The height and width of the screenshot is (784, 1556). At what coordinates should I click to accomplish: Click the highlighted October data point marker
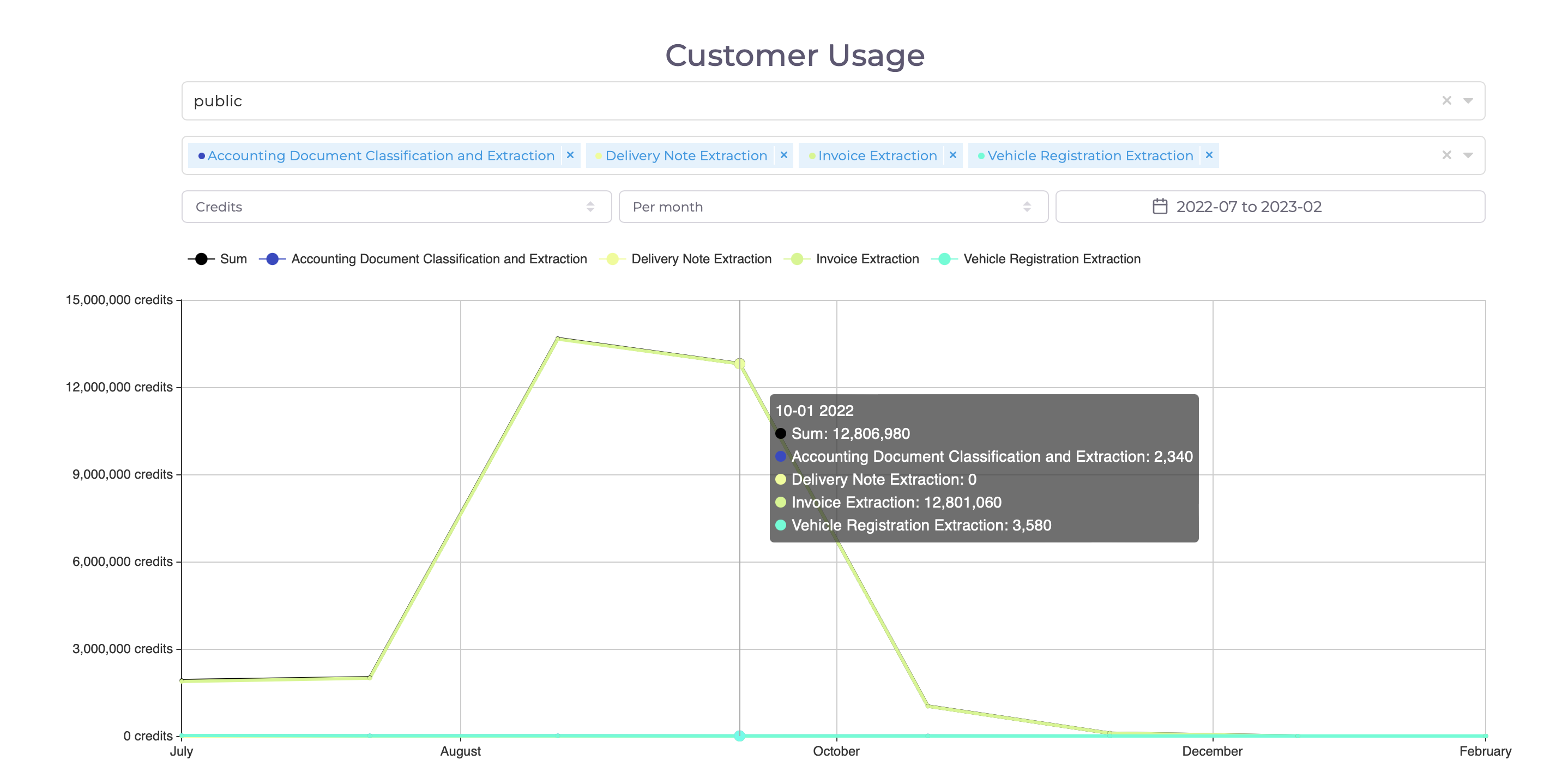(x=739, y=364)
